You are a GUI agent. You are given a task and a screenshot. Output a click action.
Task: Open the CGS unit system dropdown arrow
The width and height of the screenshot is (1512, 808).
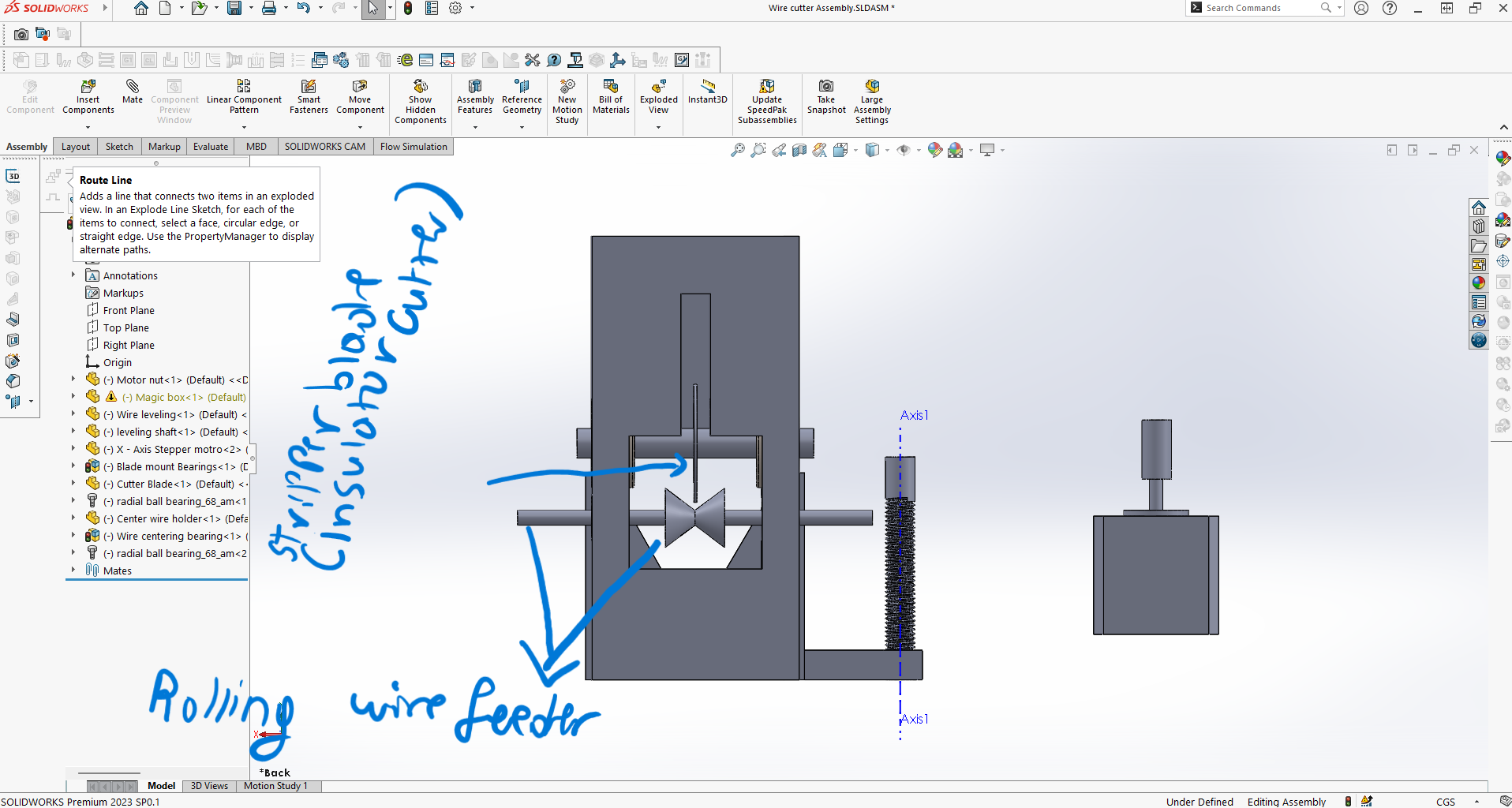click(1476, 802)
